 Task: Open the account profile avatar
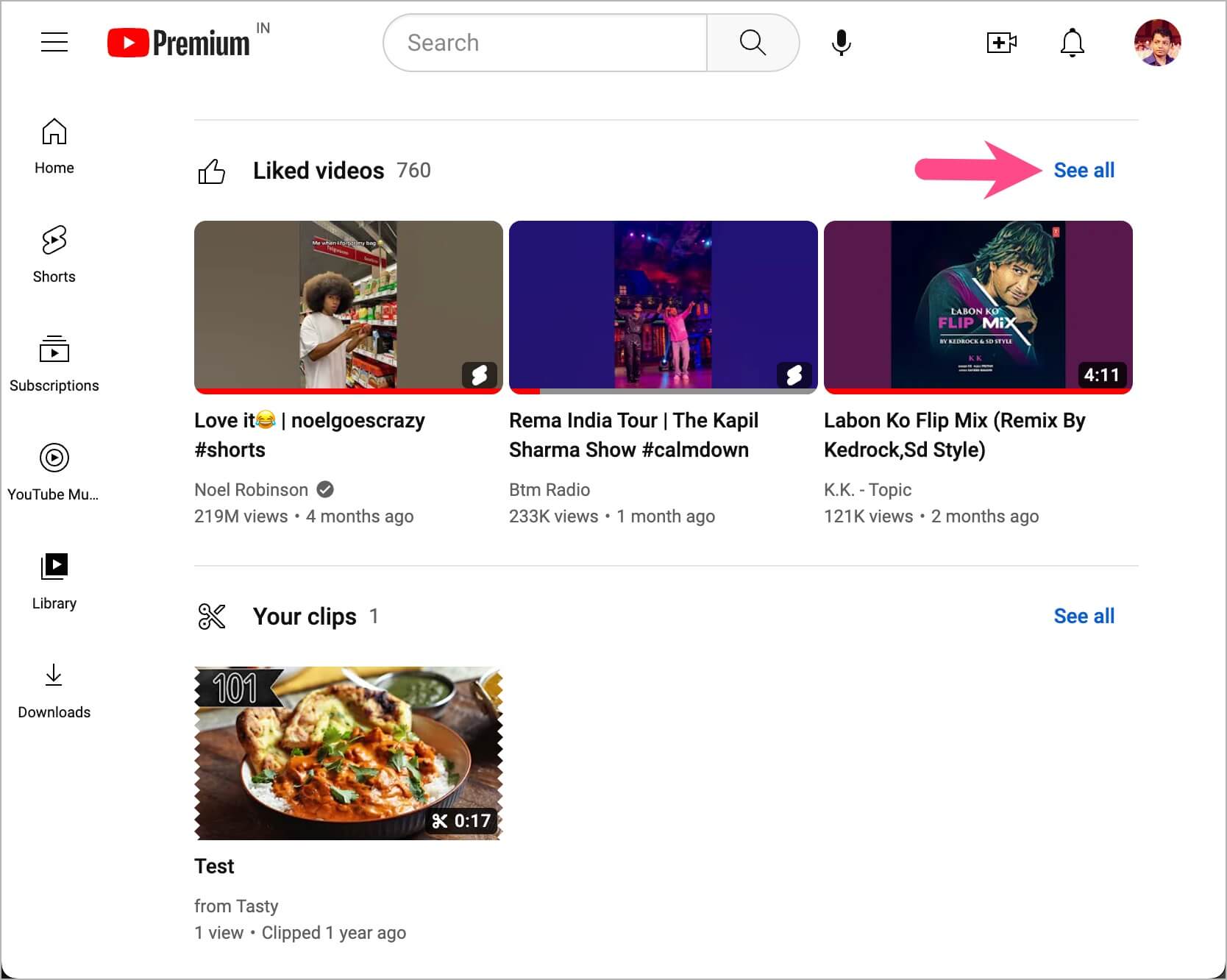coord(1157,43)
